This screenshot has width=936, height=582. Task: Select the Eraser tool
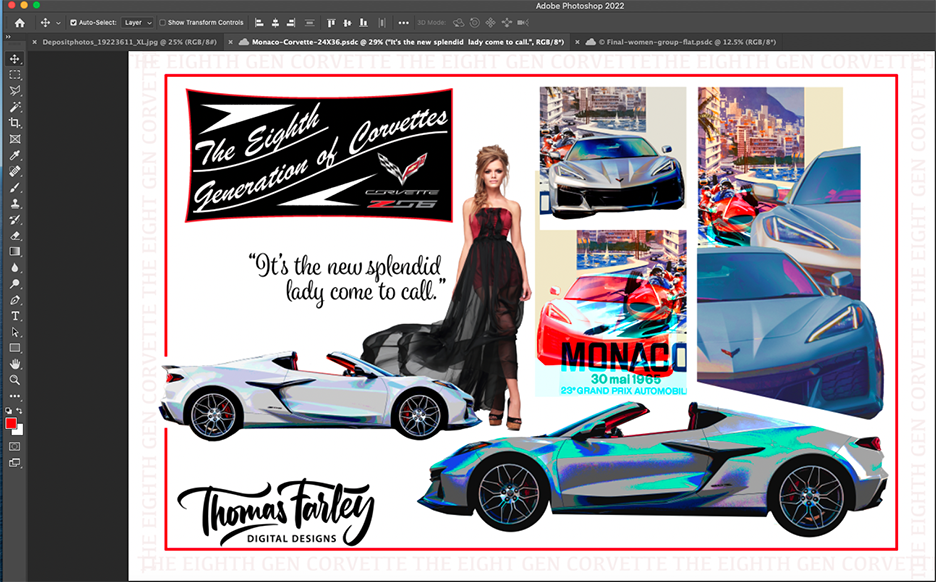tap(15, 236)
